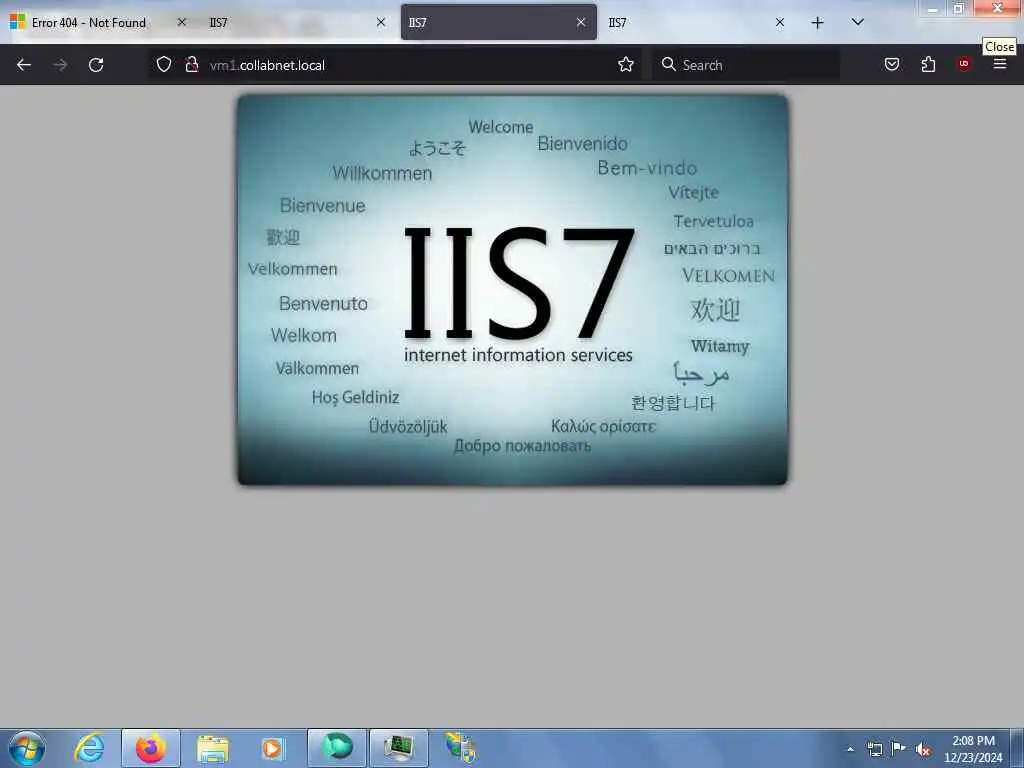The width and height of the screenshot is (1024, 768).
Task: Open the green round app on taskbar
Action: pos(337,748)
